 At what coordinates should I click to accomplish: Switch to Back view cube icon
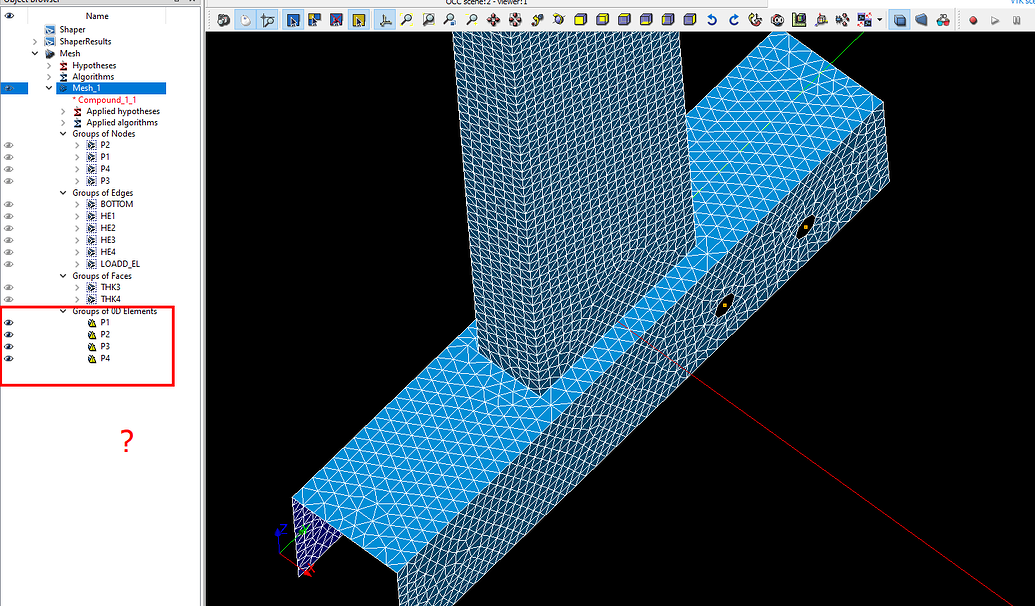[x=603, y=20]
